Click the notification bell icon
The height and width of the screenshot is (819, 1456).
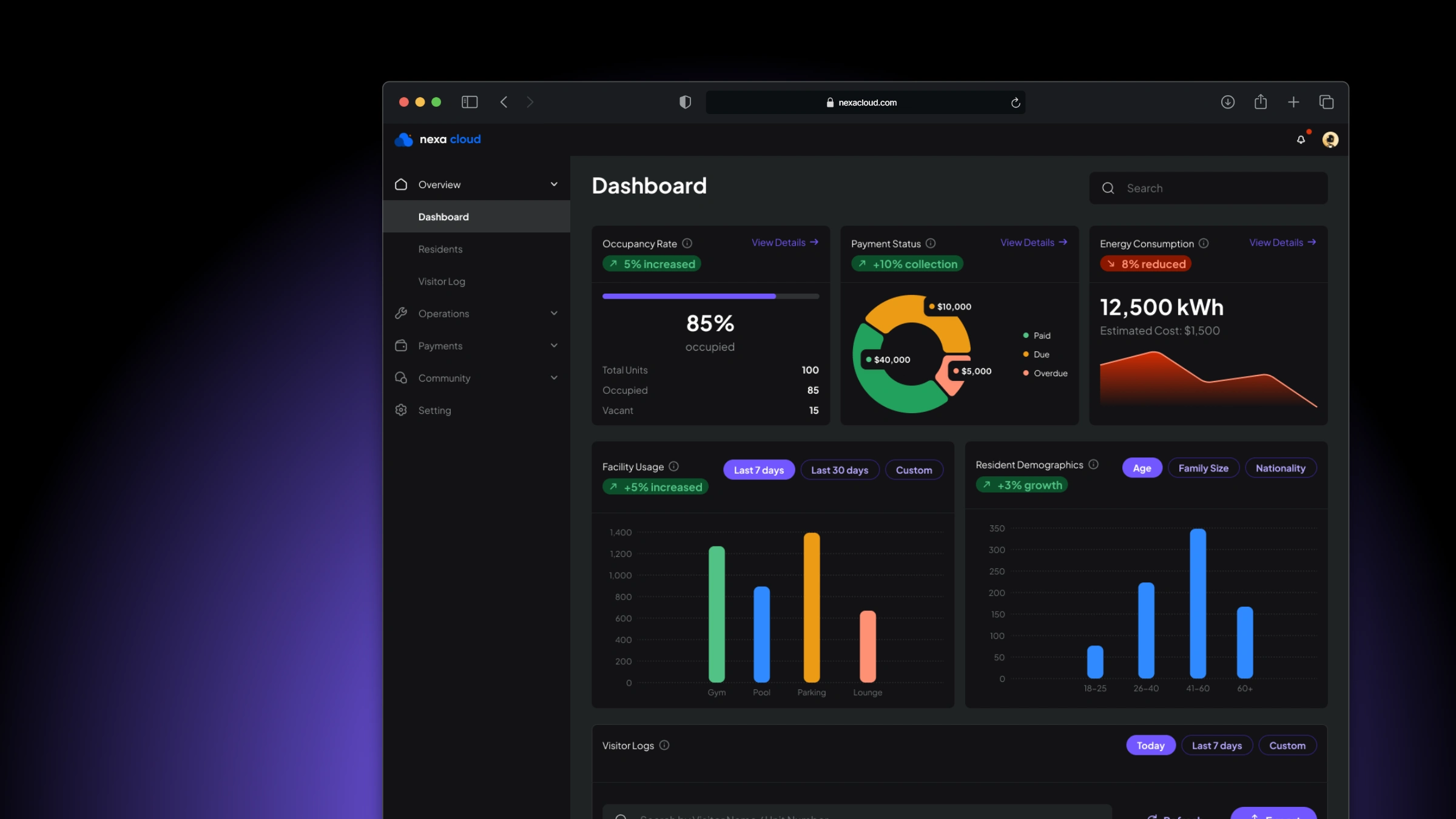1301,140
